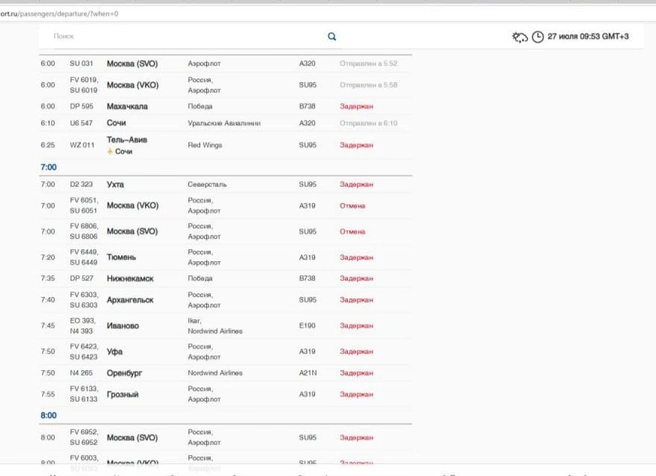
Task: Click Отмена status for FV 6051 flight
Action: pos(352,206)
